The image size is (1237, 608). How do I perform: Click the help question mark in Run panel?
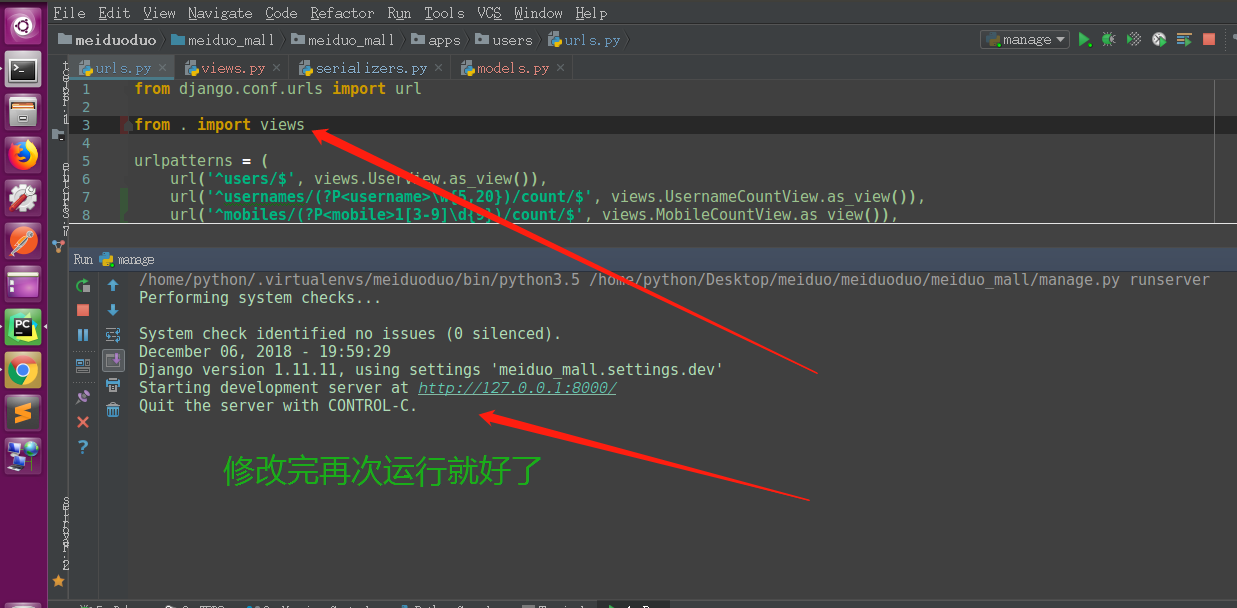click(84, 447)
